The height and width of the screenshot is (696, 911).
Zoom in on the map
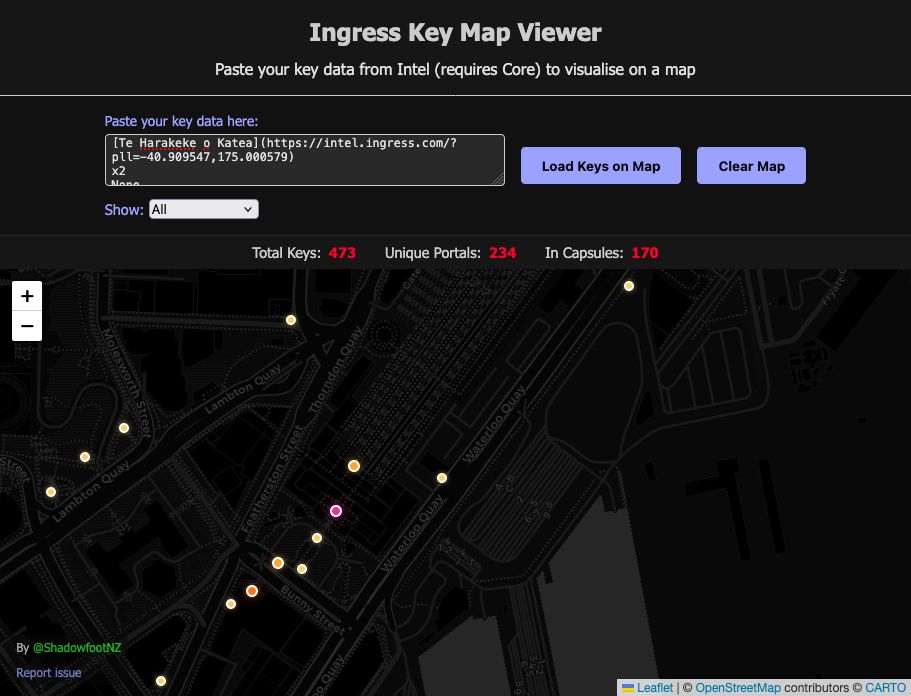[27, 296]
